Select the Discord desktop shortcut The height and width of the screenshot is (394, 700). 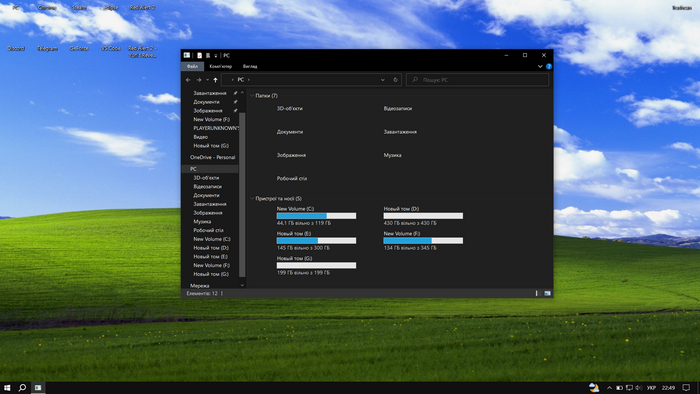pyautogui.click(x=16, y=48)
